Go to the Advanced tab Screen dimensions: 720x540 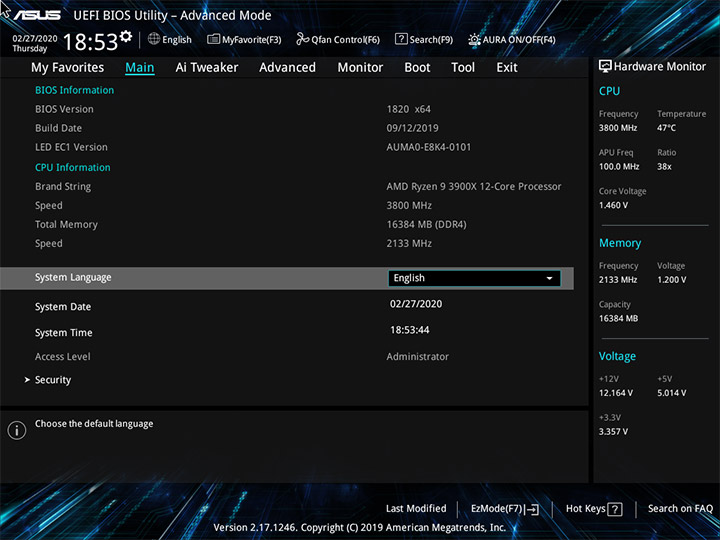click(x=287, y=68)
